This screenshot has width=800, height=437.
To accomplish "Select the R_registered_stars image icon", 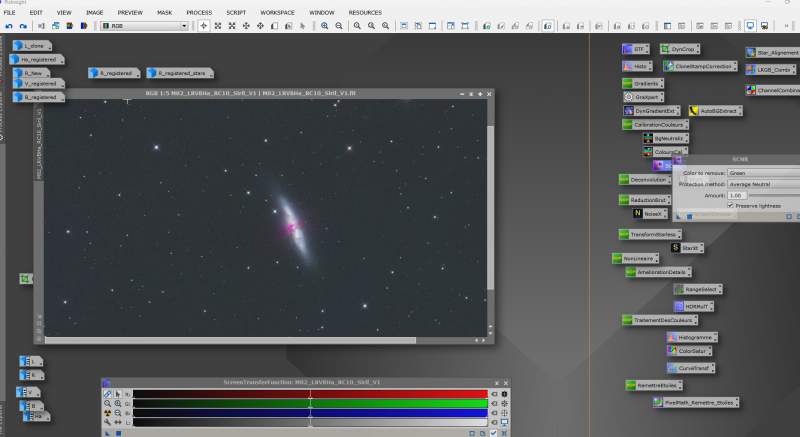I will pos(180,73).
